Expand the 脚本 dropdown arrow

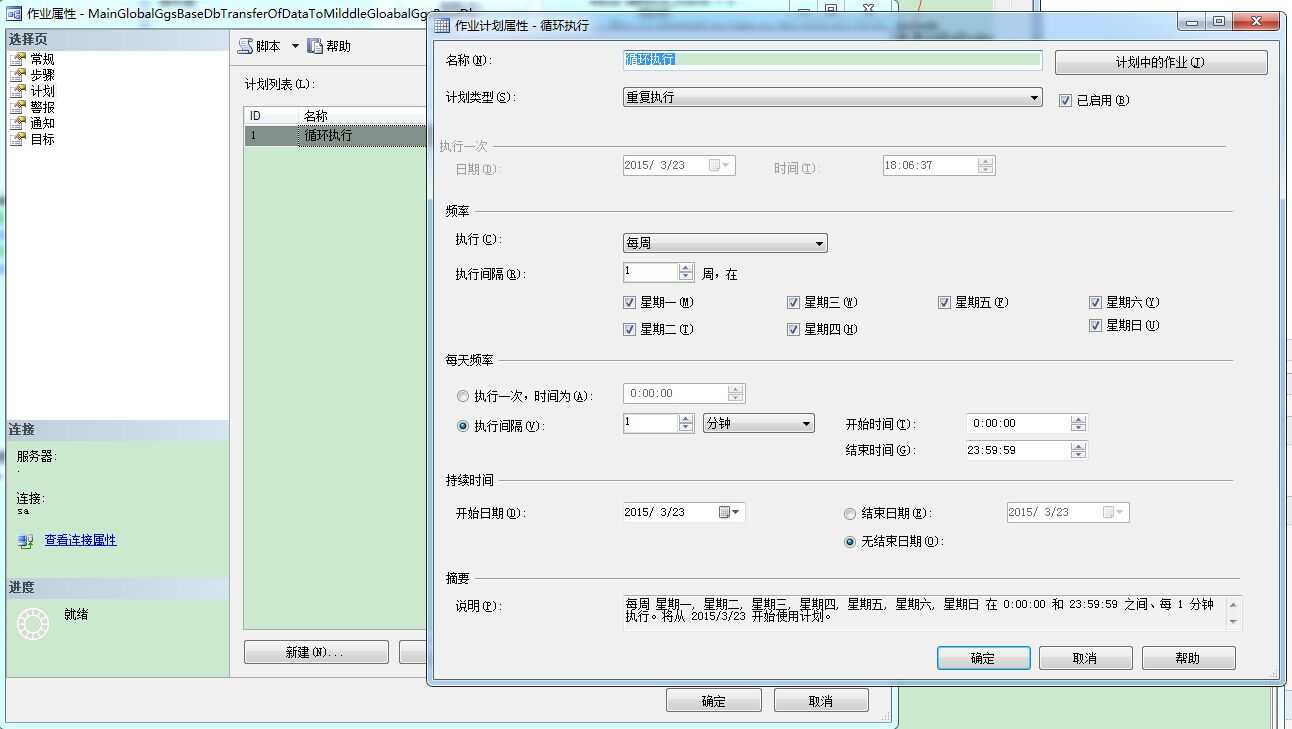[x=295, y=46]
